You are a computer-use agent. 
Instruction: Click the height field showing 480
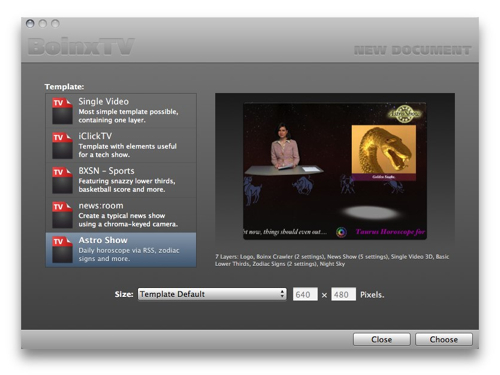(x=343, y=294)
